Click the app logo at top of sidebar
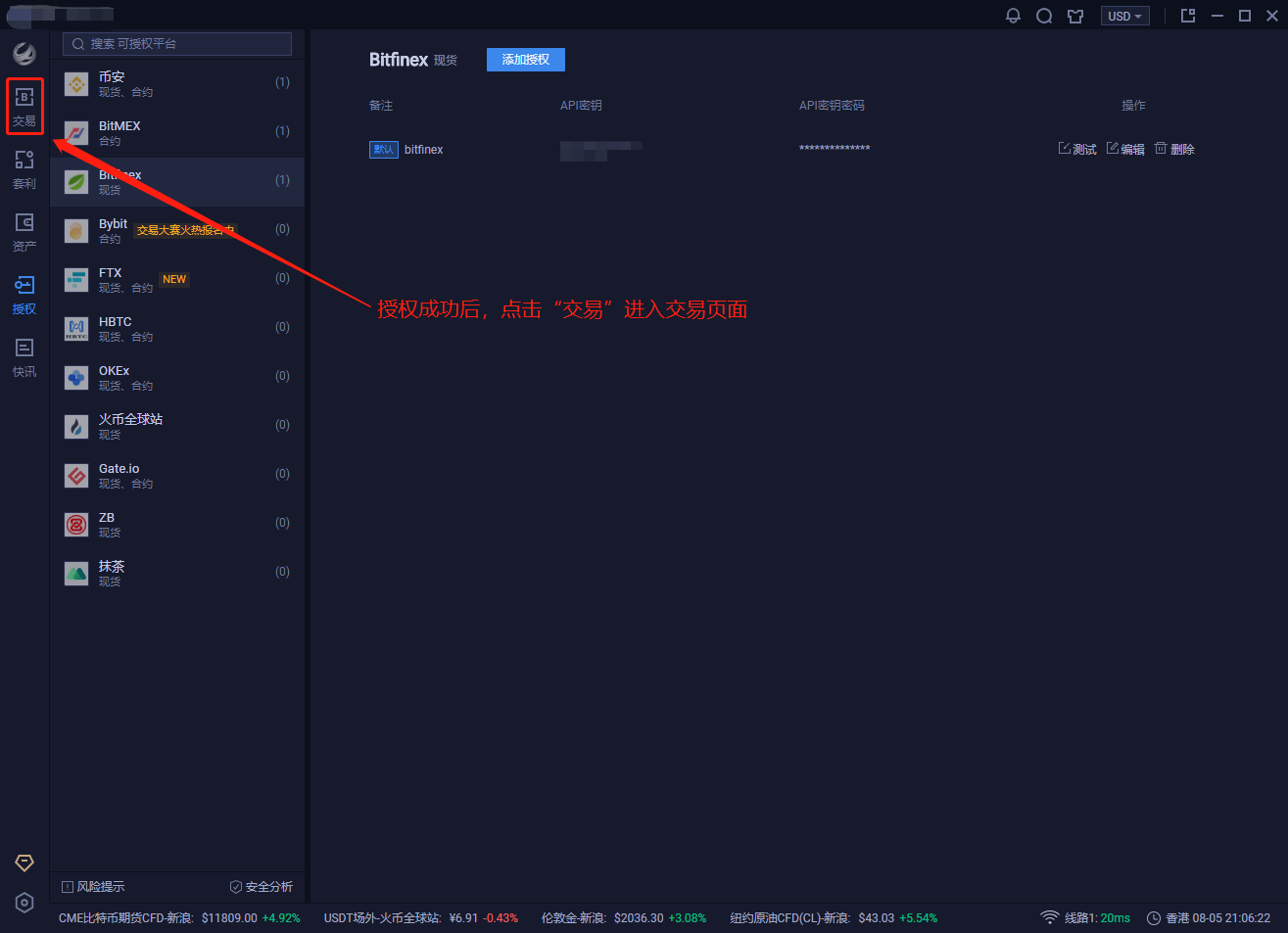Viewport: 1288px width, 933px height. (24, 53)
